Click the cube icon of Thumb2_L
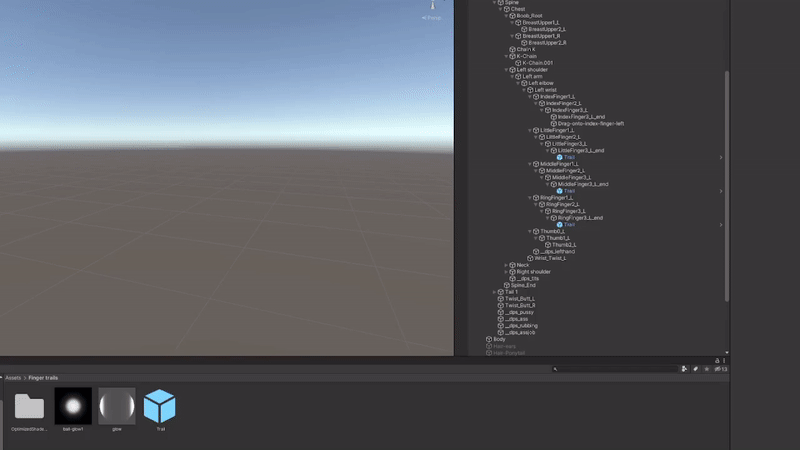The image size is (800, 450). point(548,245)
